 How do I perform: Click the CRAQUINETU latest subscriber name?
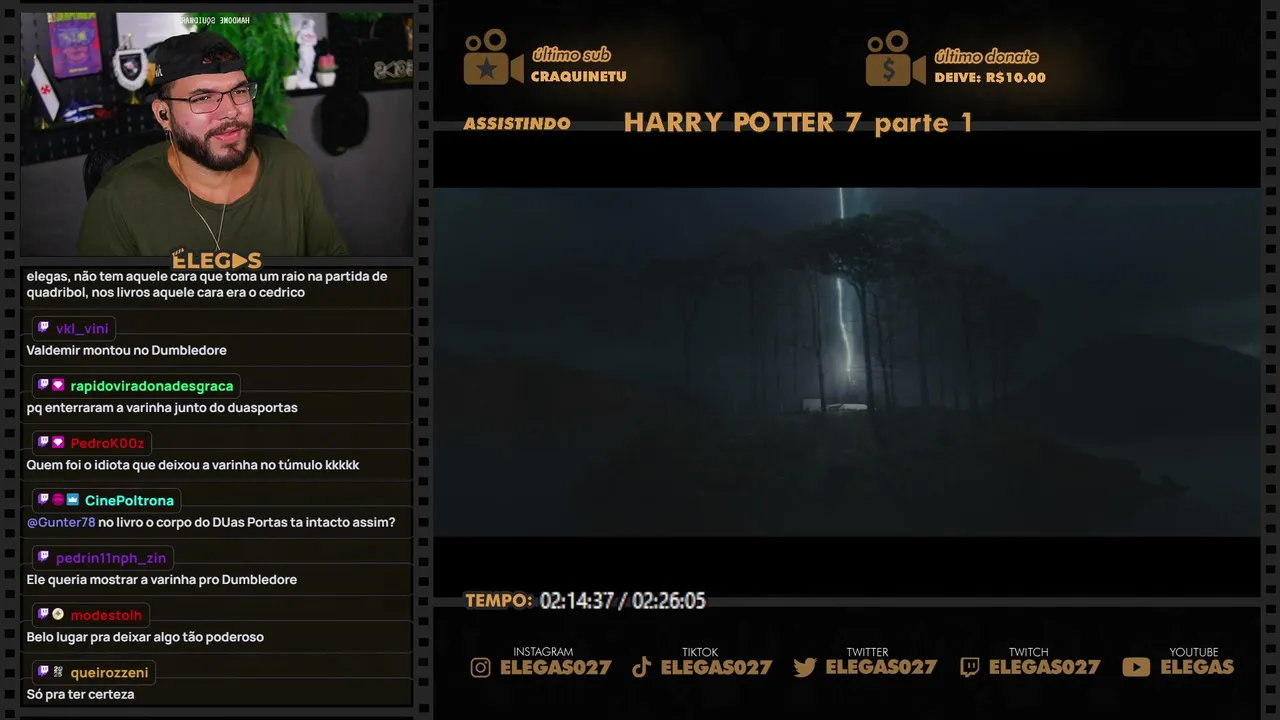pyautogui.click(x=579, y=77)
